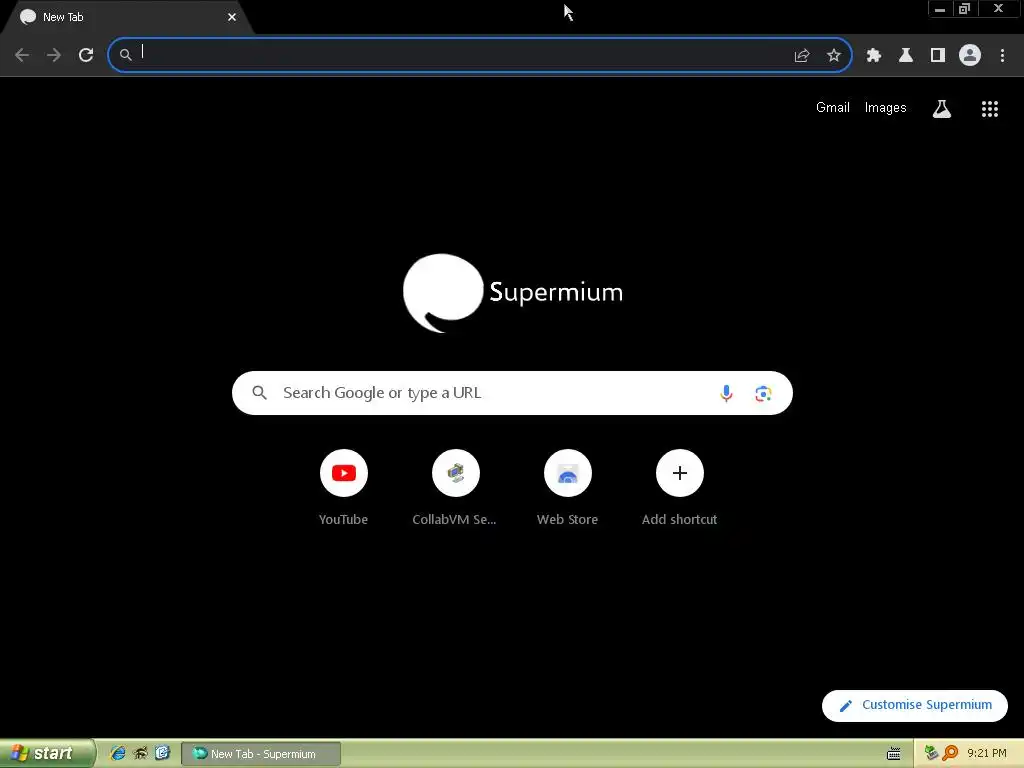Click the Customise Supermium button
This screenshot has width=1024, height=768.
915,705
